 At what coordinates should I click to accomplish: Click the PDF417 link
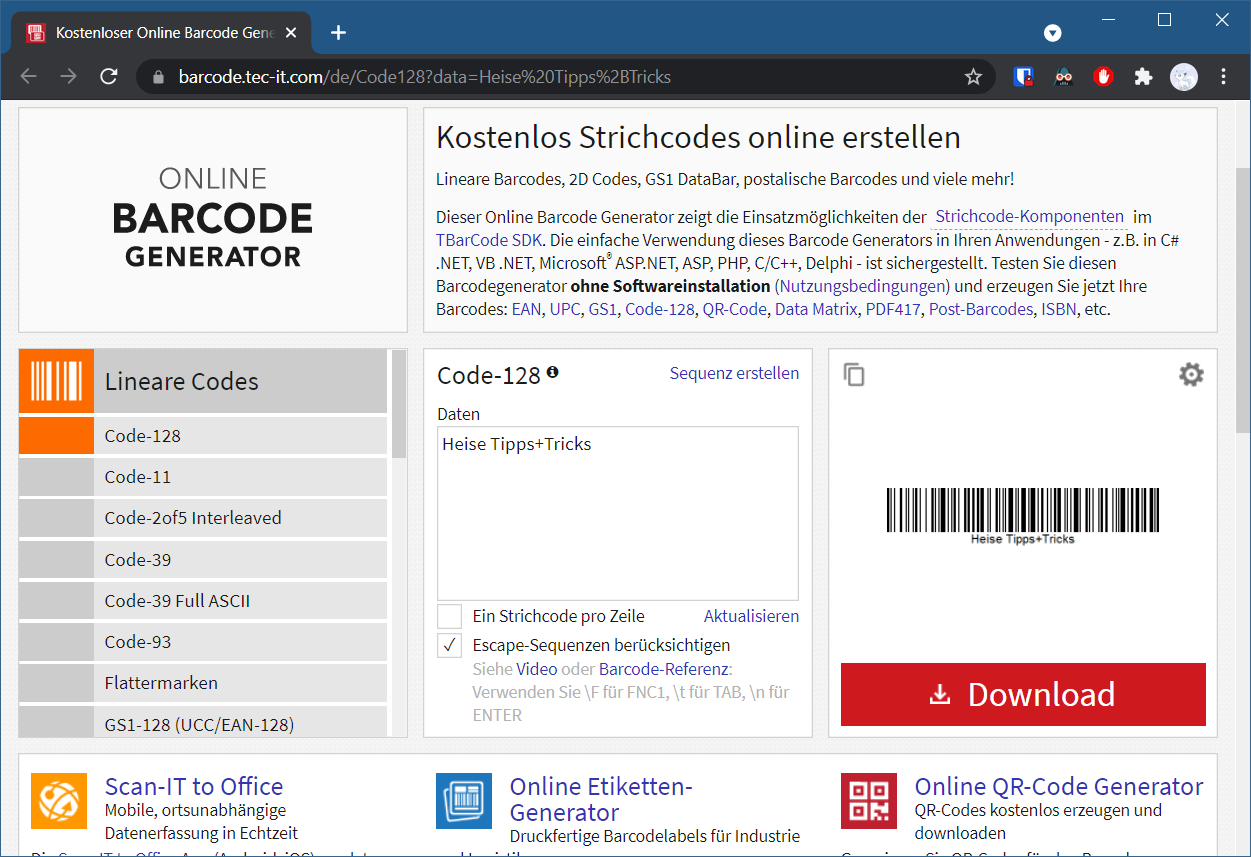tap(893, 309)
